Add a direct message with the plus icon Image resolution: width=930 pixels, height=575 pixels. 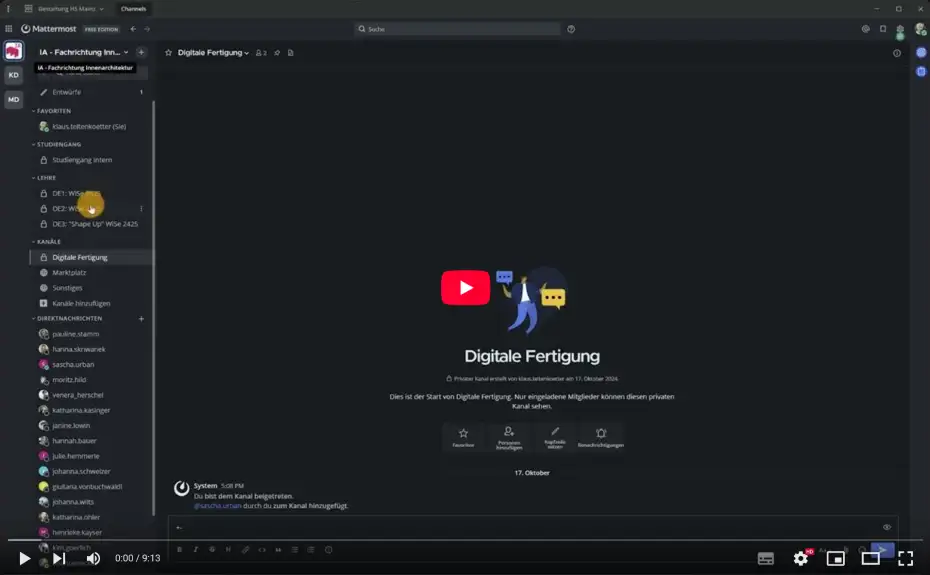click(141, 319)
